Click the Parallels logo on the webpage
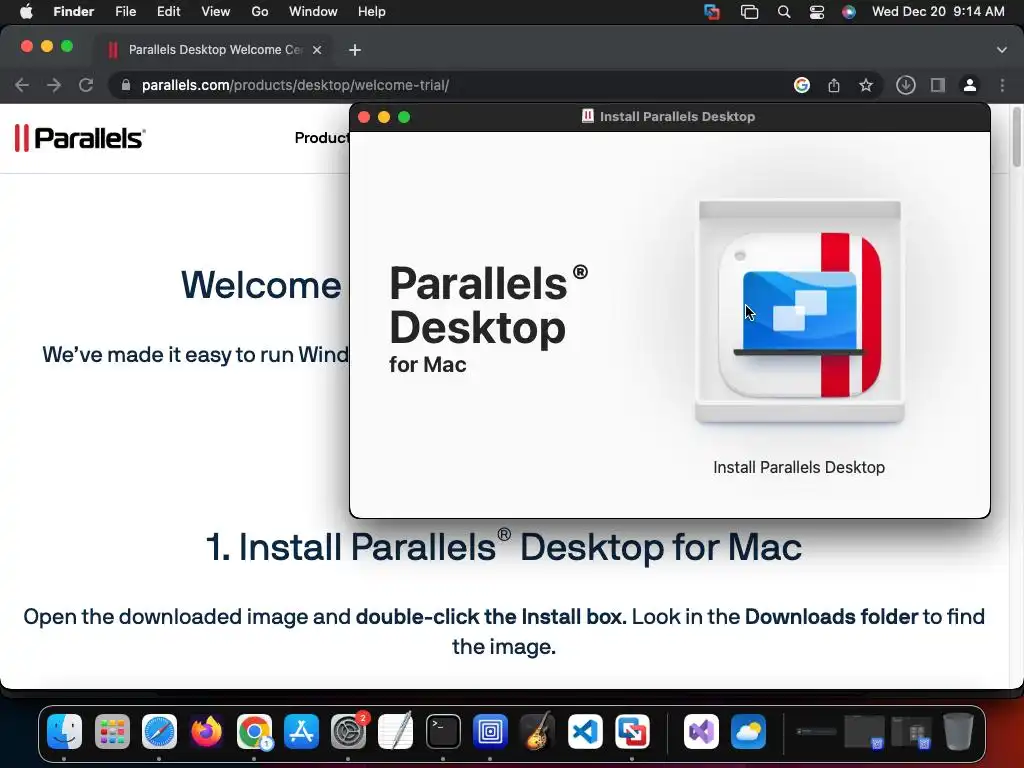1024x768 pixels. pyautogui.click(x=80, y=138)
